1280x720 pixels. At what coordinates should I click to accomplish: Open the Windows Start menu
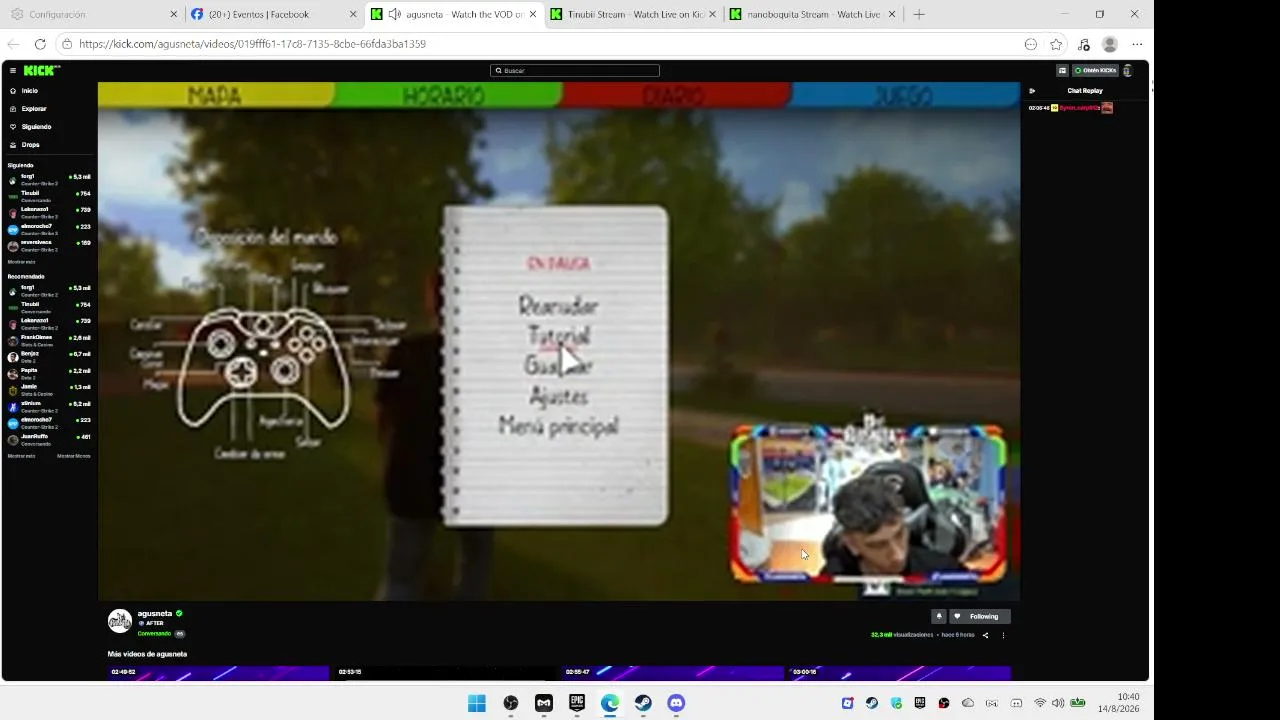click(477, 703)
